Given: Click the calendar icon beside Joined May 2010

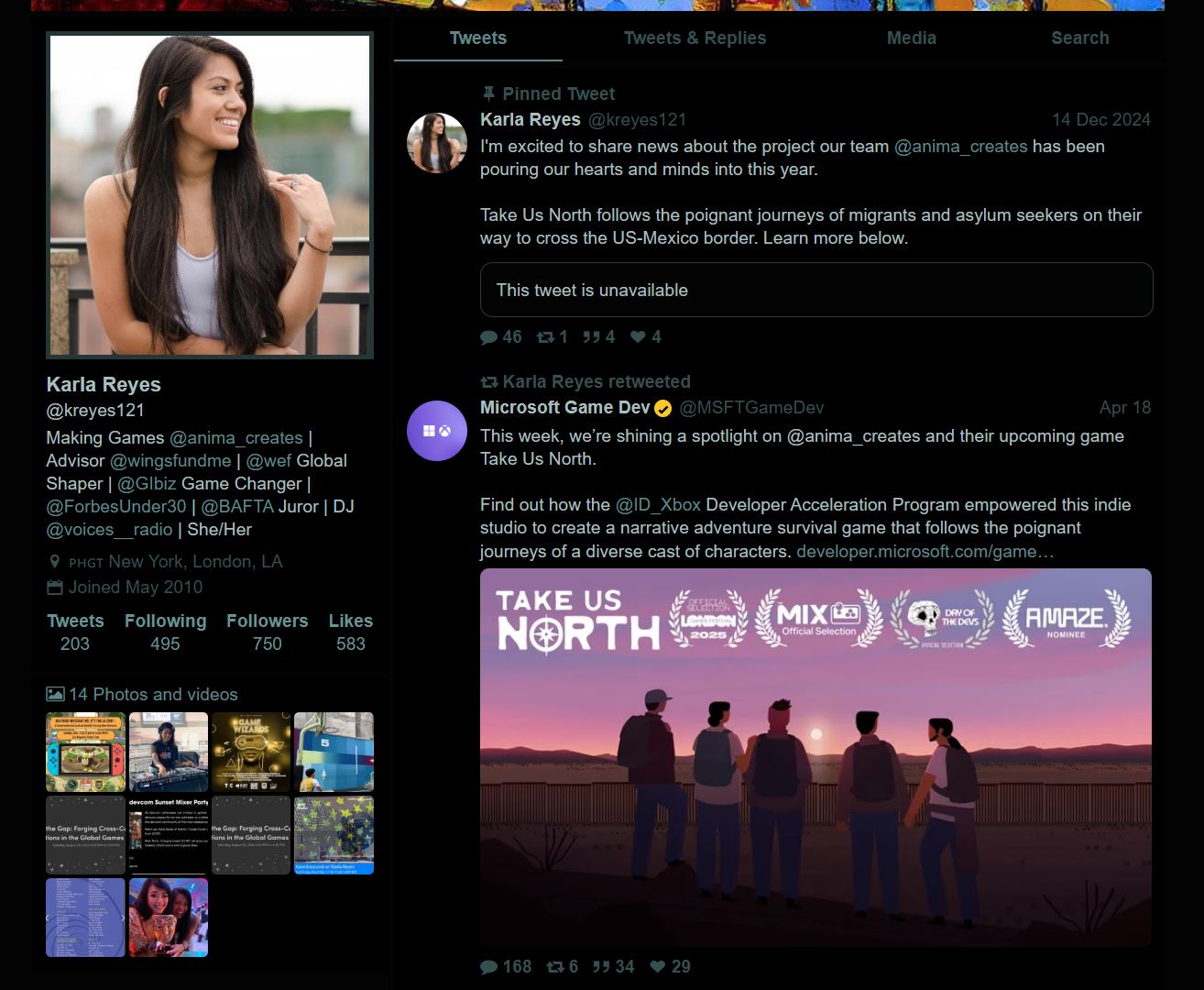Looking at the screenshot, I should pos(55,588).
